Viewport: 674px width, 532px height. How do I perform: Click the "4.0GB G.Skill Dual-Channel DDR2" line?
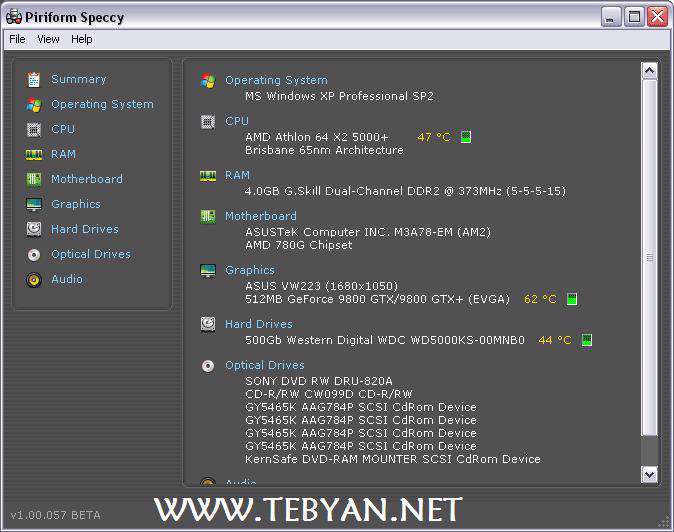[x=405, y=191]
